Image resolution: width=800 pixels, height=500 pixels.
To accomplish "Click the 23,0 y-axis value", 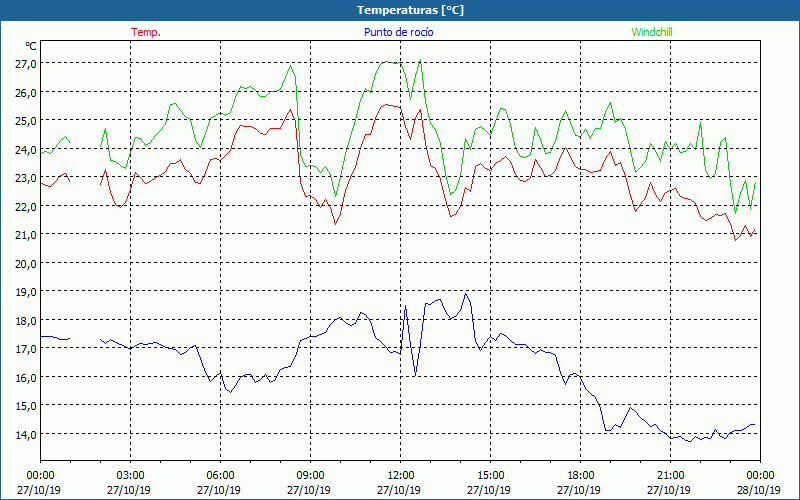I will (26, 178).
